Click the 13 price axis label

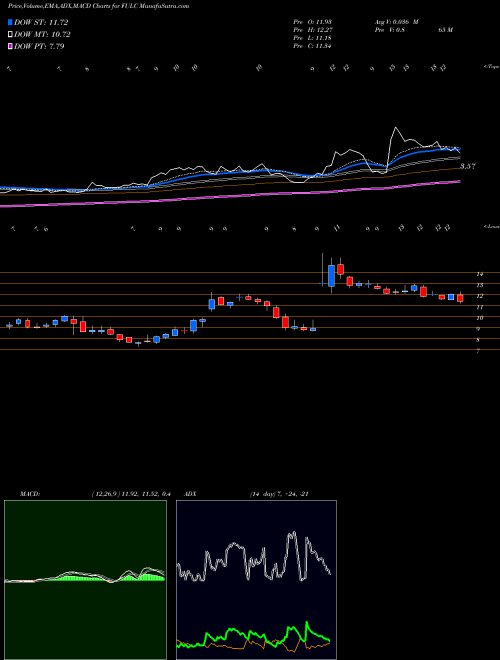point(479,285)
